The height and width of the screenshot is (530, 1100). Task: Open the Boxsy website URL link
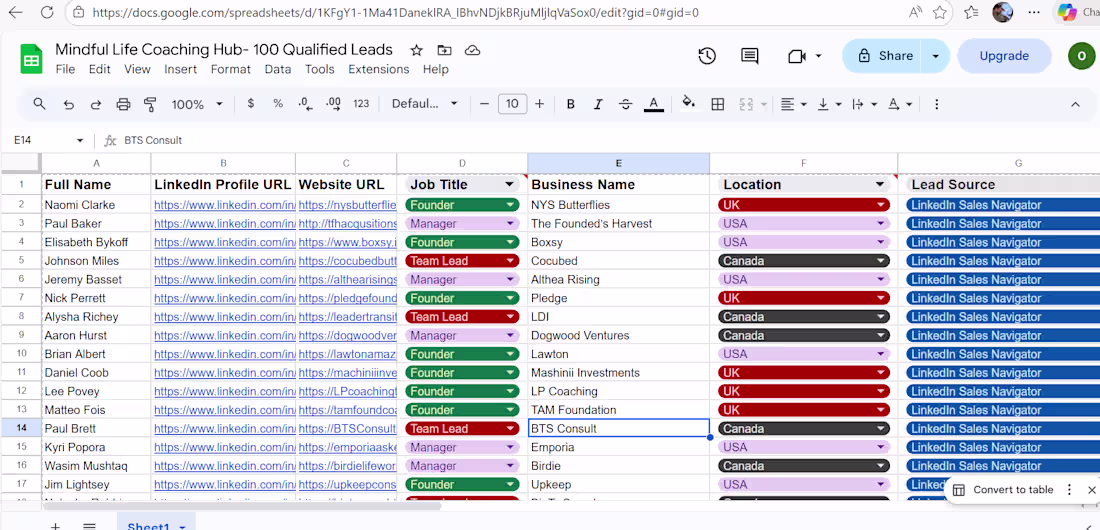347,242
